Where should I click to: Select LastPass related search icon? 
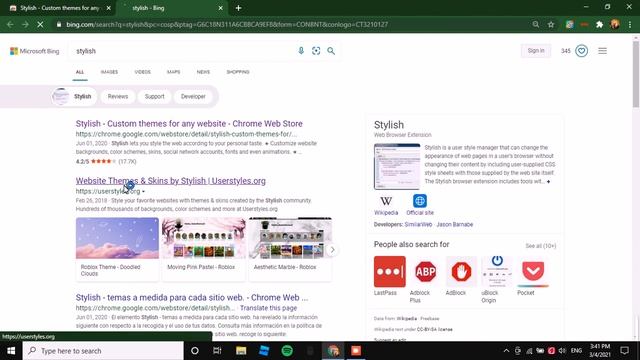(x=389, y=271)
